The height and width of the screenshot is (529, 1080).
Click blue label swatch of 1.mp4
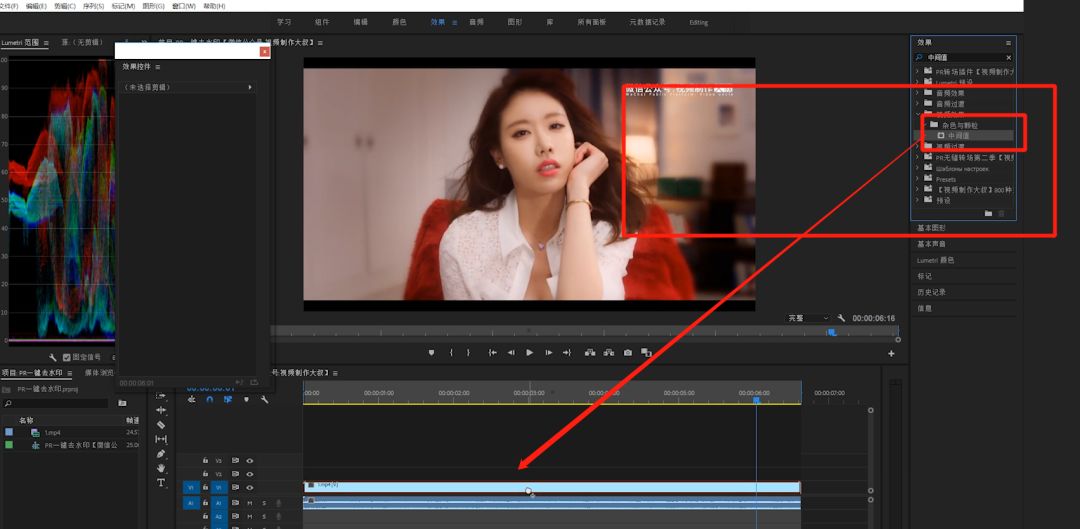pyautogui.click(x=9, y=433)
